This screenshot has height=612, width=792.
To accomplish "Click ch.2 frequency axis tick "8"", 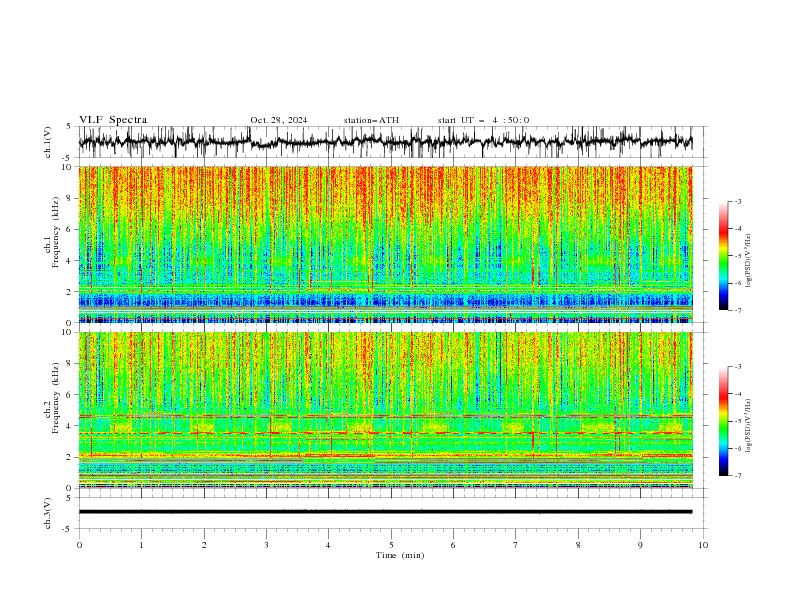I will pyautogui.click(x=70, y=364).
